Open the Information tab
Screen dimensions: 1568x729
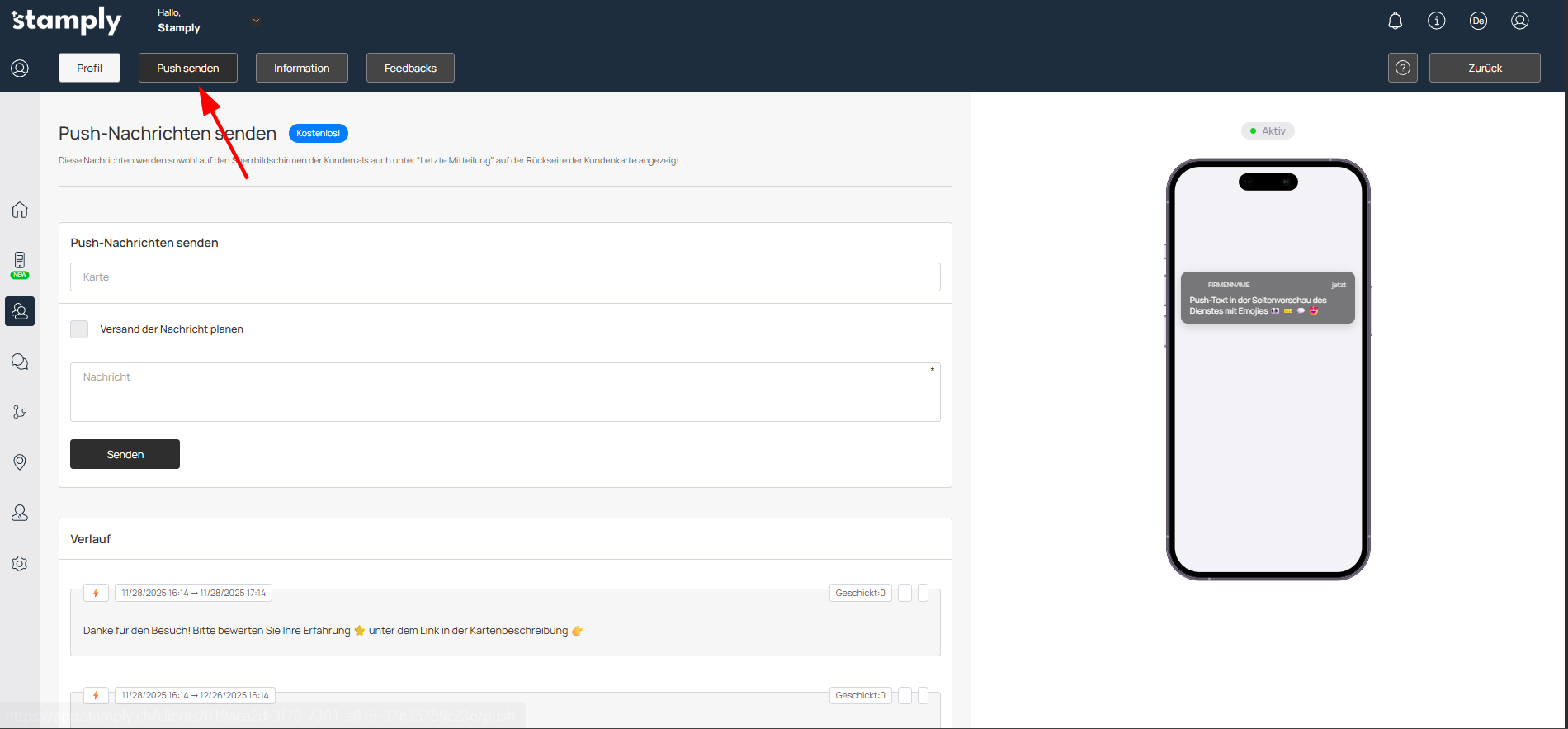301,68
